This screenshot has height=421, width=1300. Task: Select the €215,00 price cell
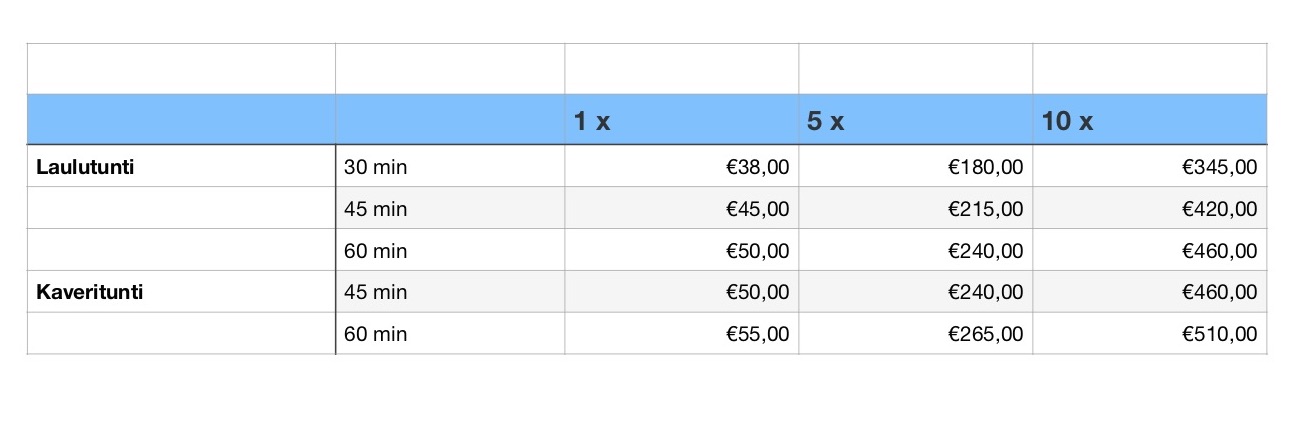(x=916, y=208)
